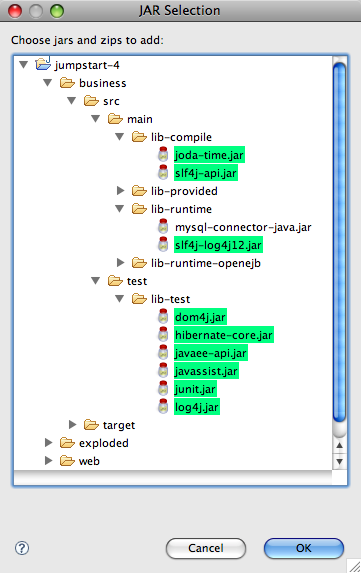Collapse the lib-test folder
Screen dimensions: 361x573
[119, 299]
